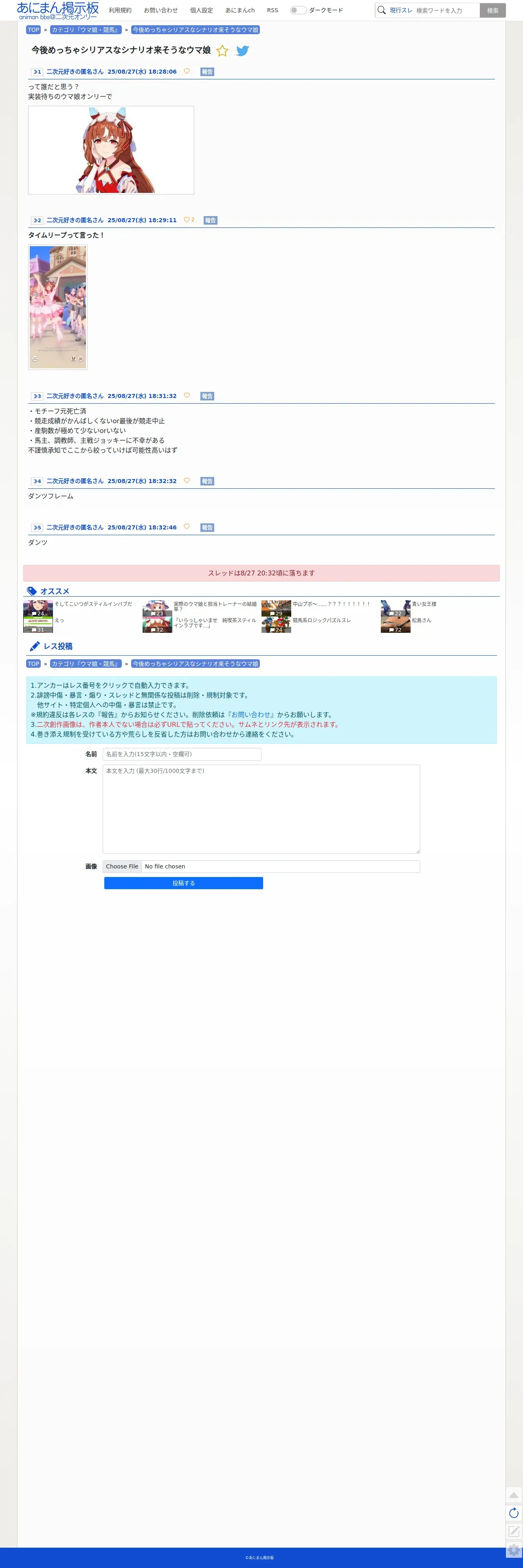
Task: Click the 検索 search button
Action: pyautogui.click(x=492, y=10)
